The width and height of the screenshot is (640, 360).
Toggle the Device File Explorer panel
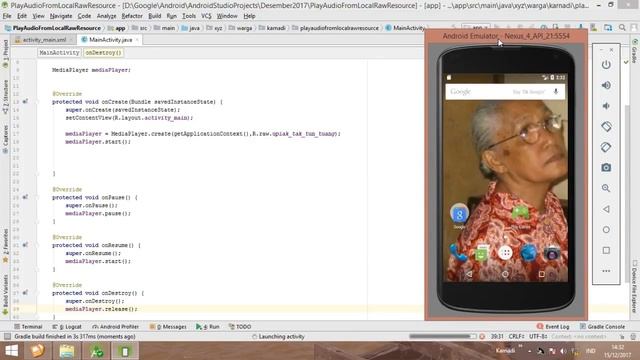coord(635,286)
